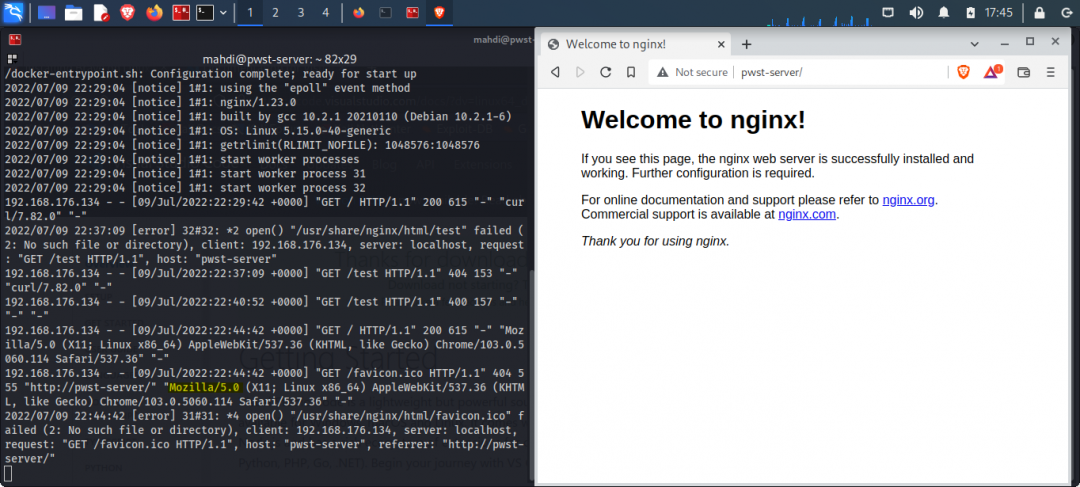The image size is (1080, 487).
Task: Click the 'start worker process 31' log line
Action: coord(185,174)
